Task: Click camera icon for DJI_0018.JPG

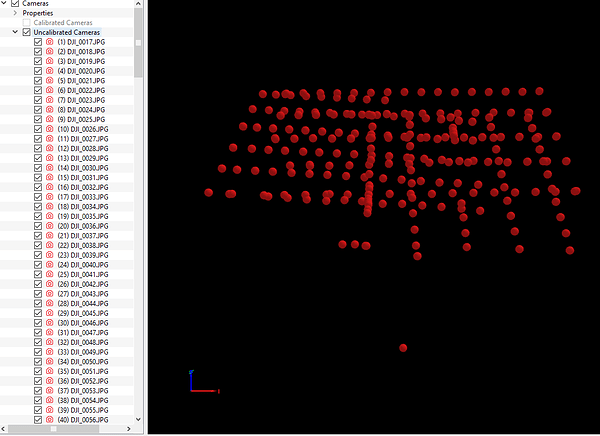Action: [49, 51]
